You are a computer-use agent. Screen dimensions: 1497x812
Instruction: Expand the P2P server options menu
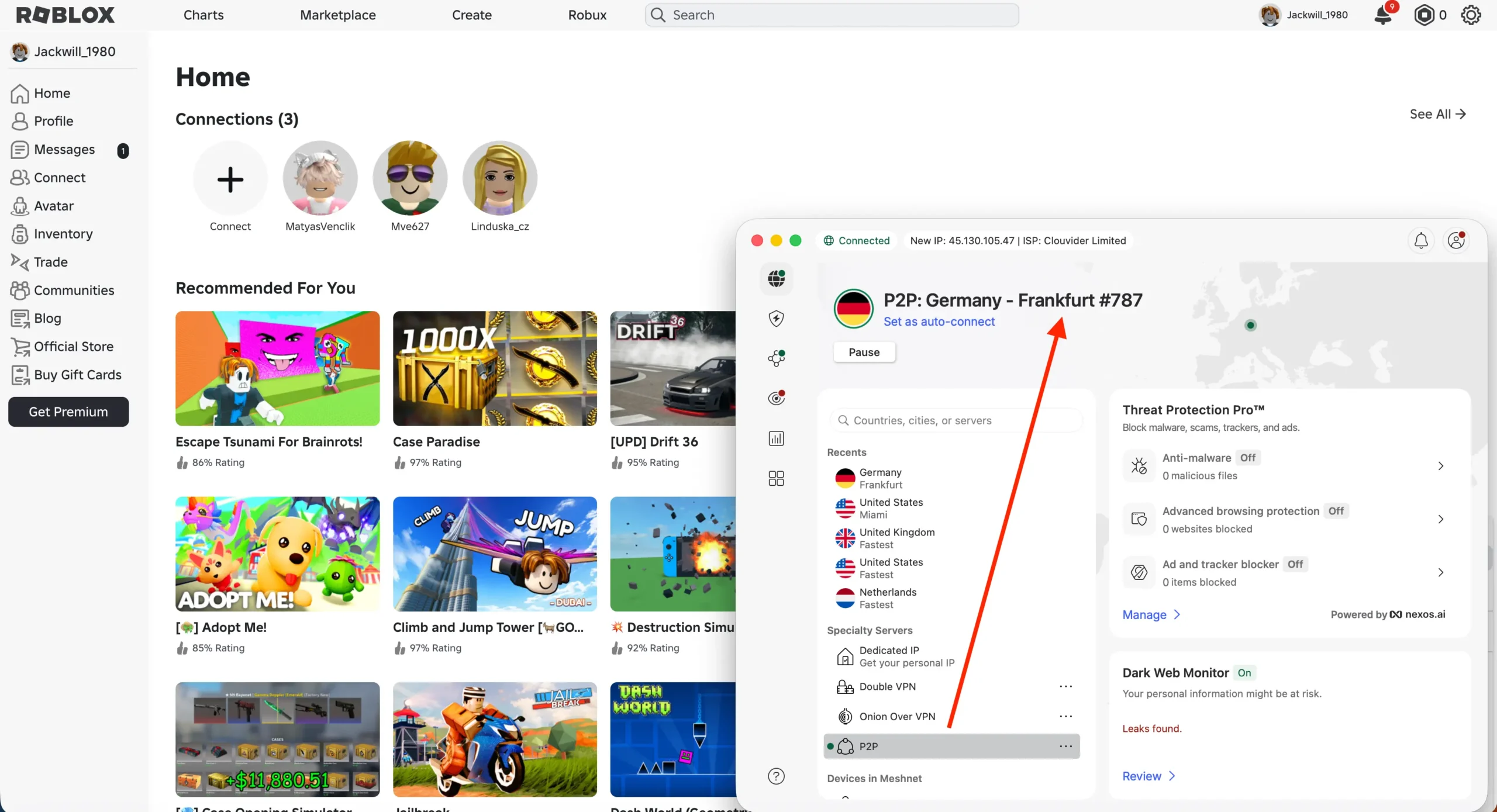click(x=1065, y=746)
